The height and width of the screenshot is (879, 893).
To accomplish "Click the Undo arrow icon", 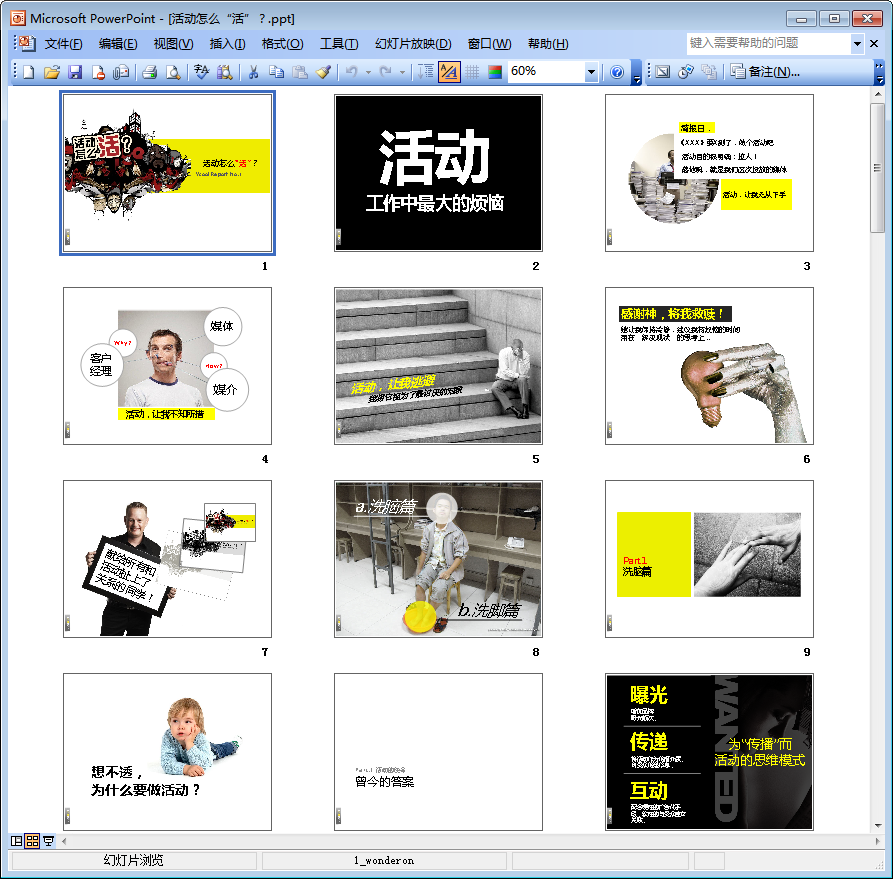I will [x=351, y=72].
